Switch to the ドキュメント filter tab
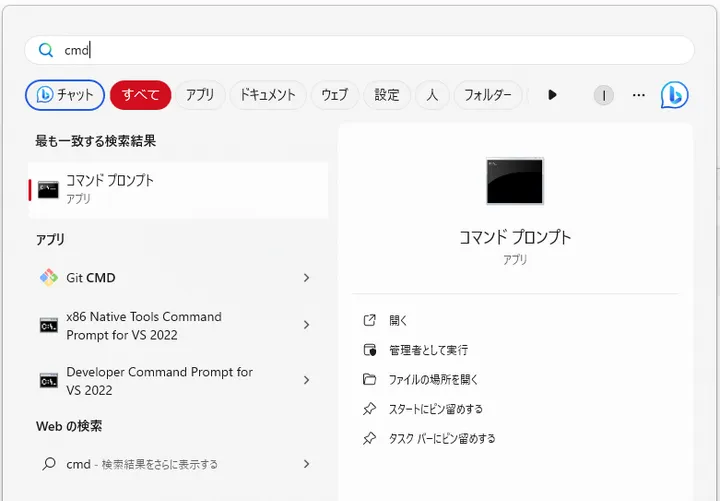Viewport: 720px width, 501px height. click(268, 95)
